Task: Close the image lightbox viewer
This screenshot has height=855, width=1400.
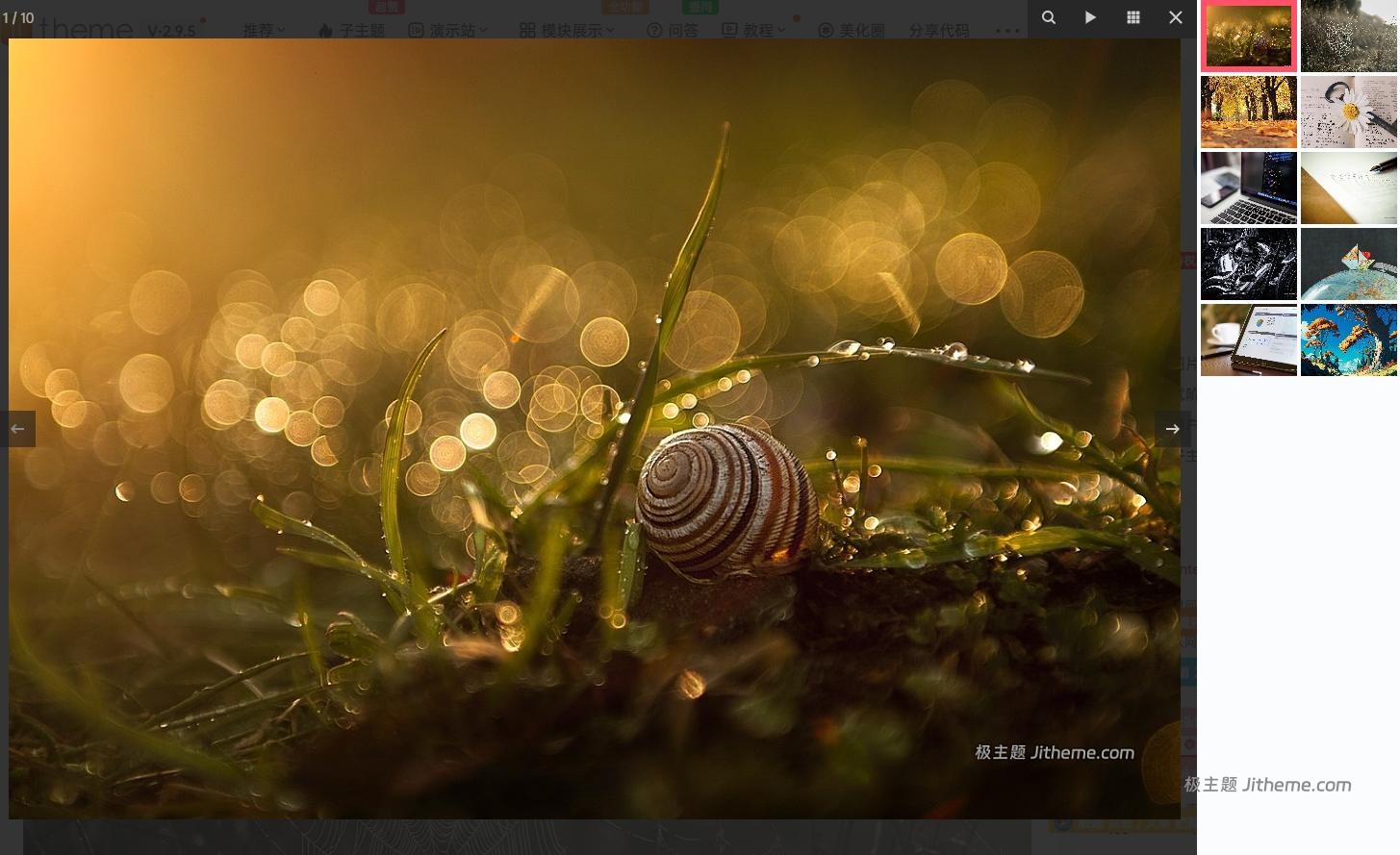Action: pos(1176,17)
